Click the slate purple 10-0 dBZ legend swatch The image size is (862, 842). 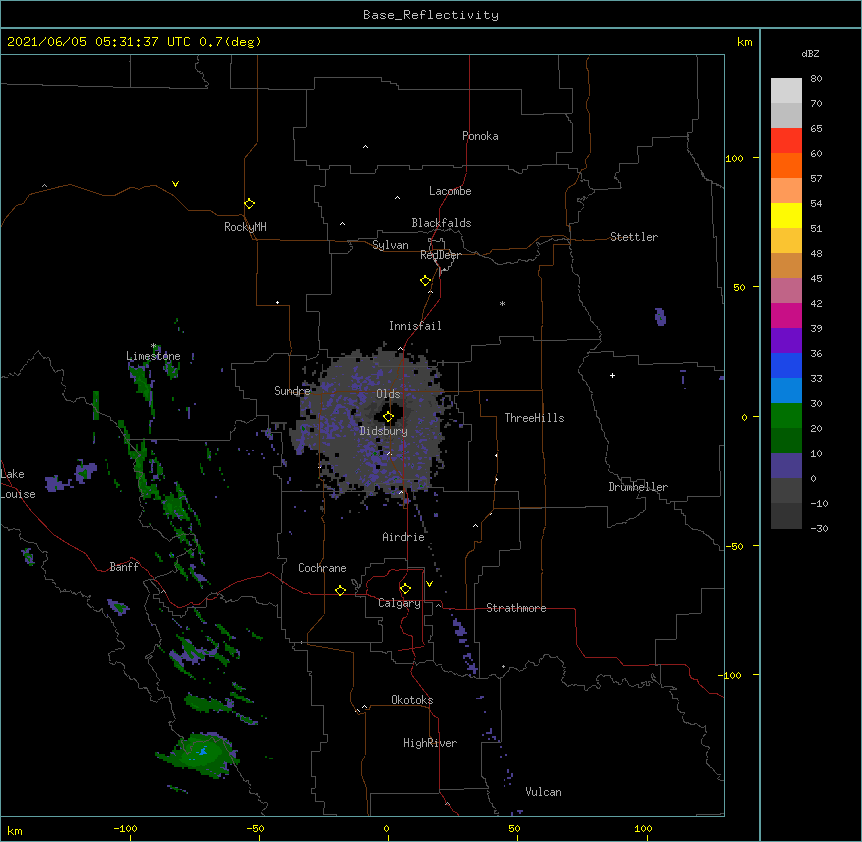(786, 466)
